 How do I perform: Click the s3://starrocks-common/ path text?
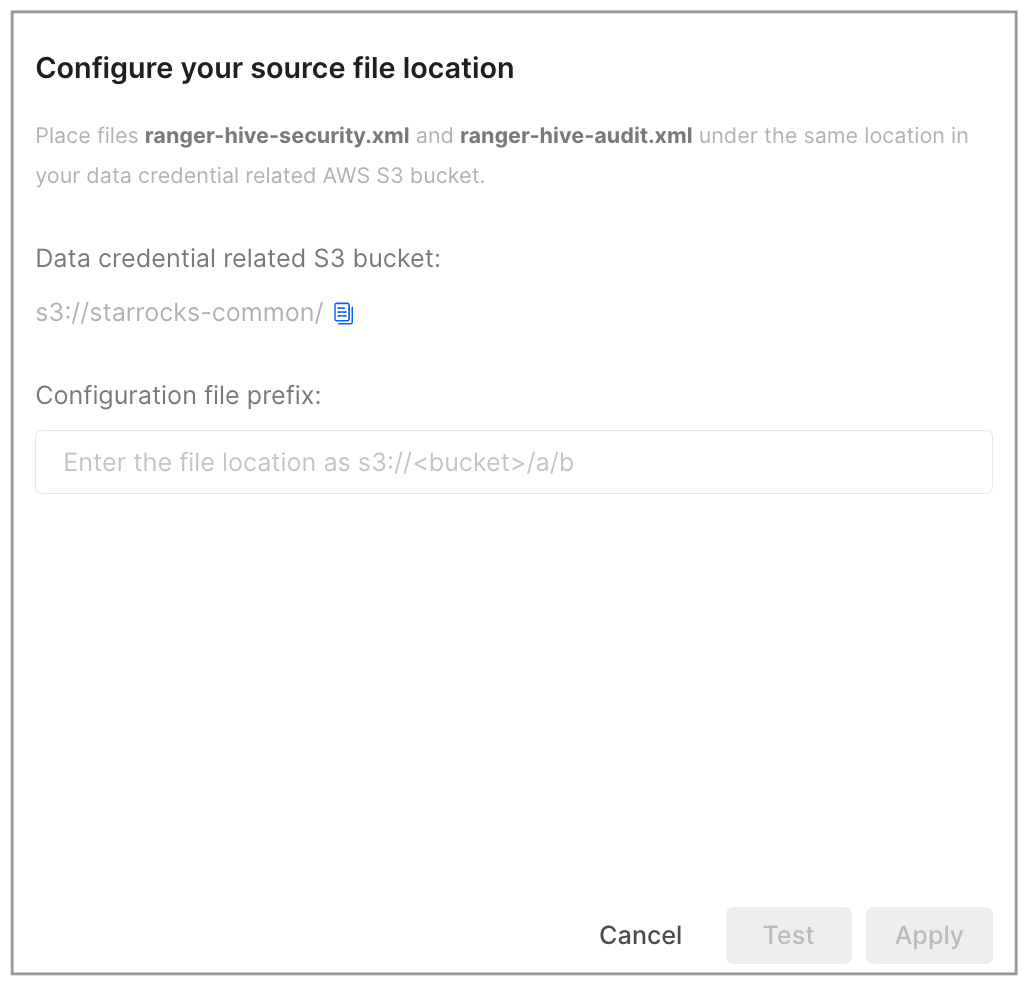click(179, 313)
